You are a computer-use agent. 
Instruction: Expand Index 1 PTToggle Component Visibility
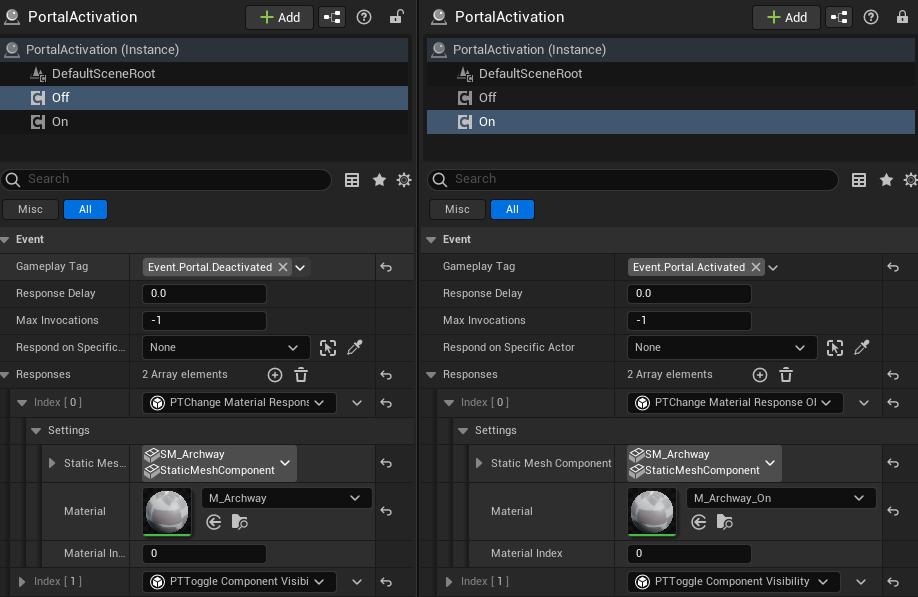(447, 581)
